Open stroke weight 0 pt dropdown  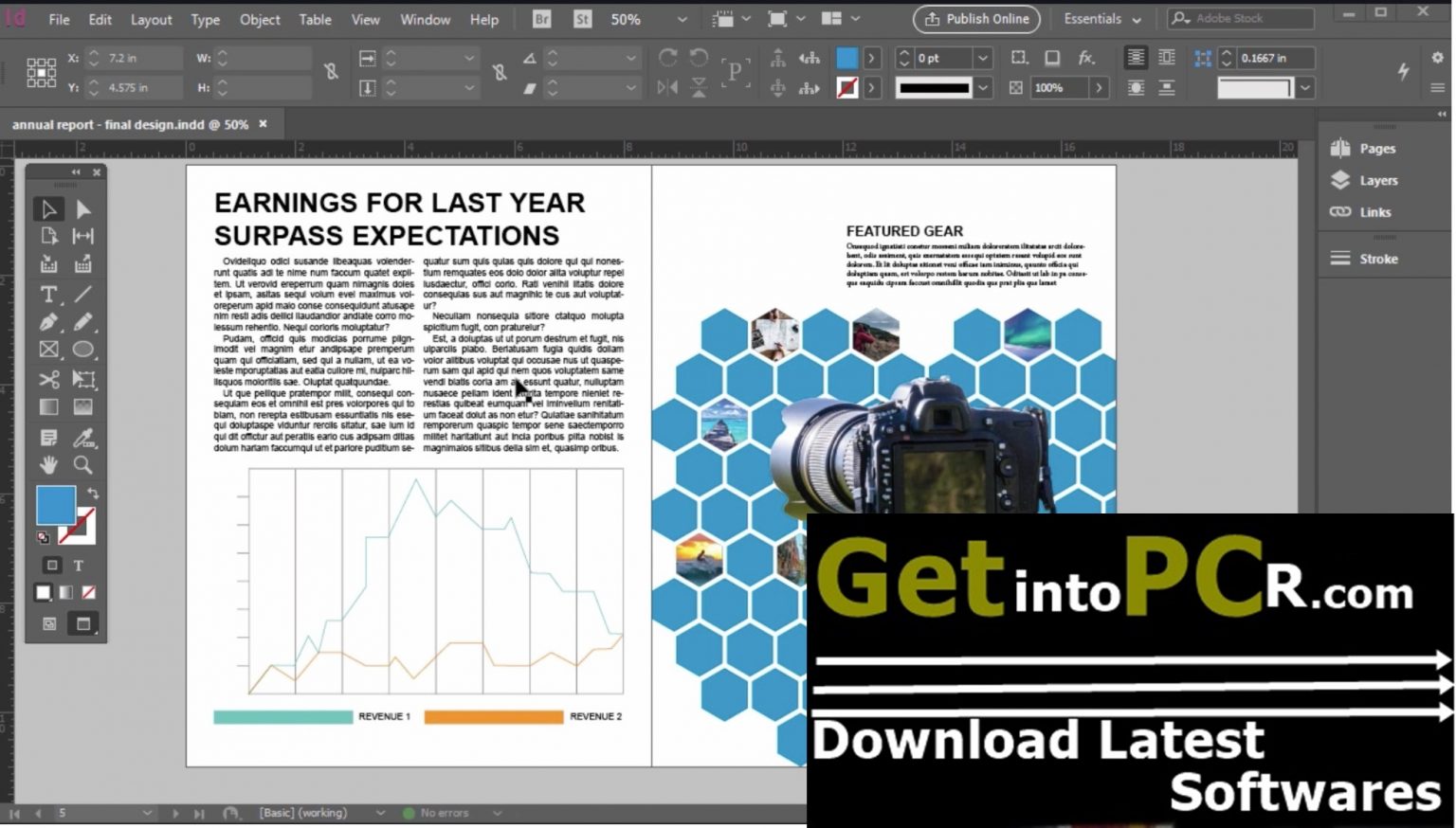983,58
